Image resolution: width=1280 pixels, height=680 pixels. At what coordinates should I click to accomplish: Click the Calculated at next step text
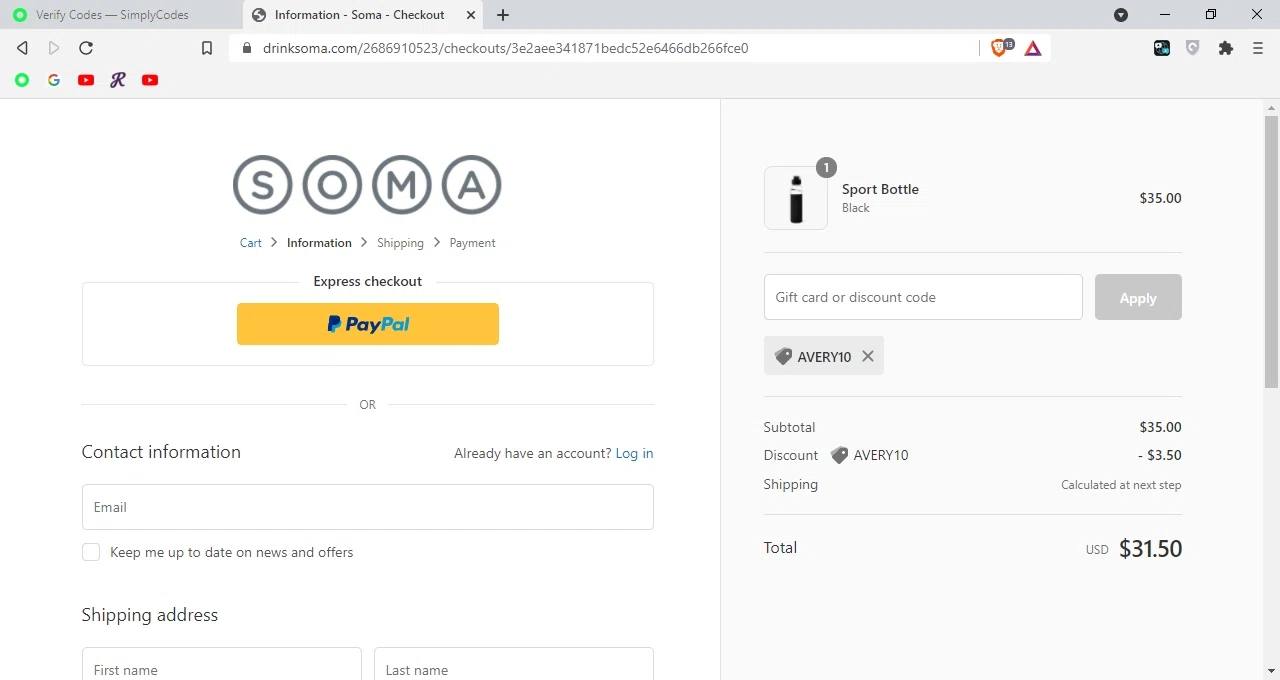click(x=1121, y=485)
